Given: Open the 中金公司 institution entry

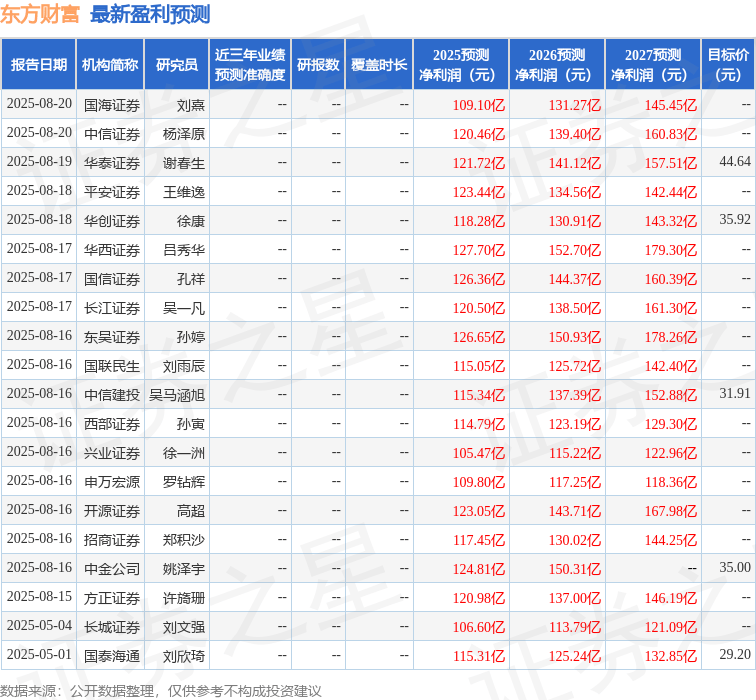Looking at the screenshot, I should click(112, 568).
